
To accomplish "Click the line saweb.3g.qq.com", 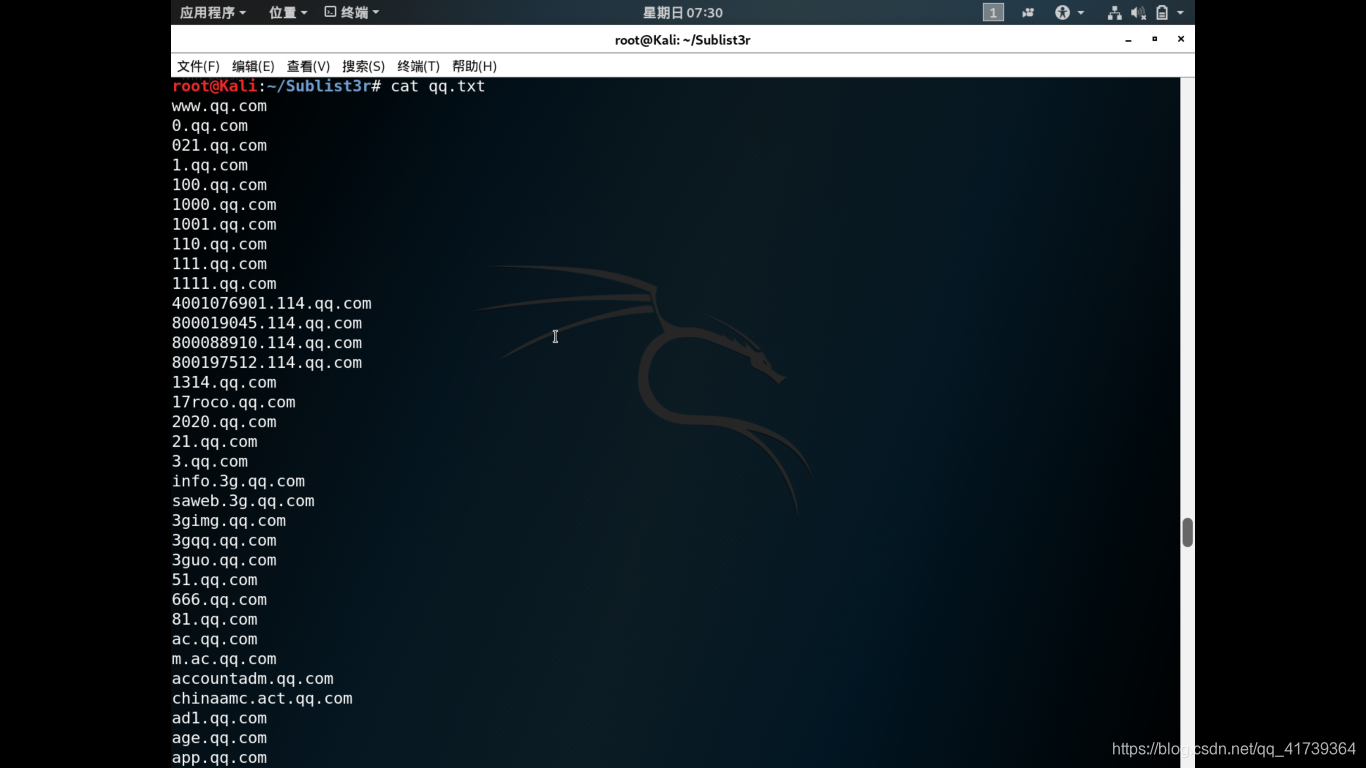I will click(243, 501).
